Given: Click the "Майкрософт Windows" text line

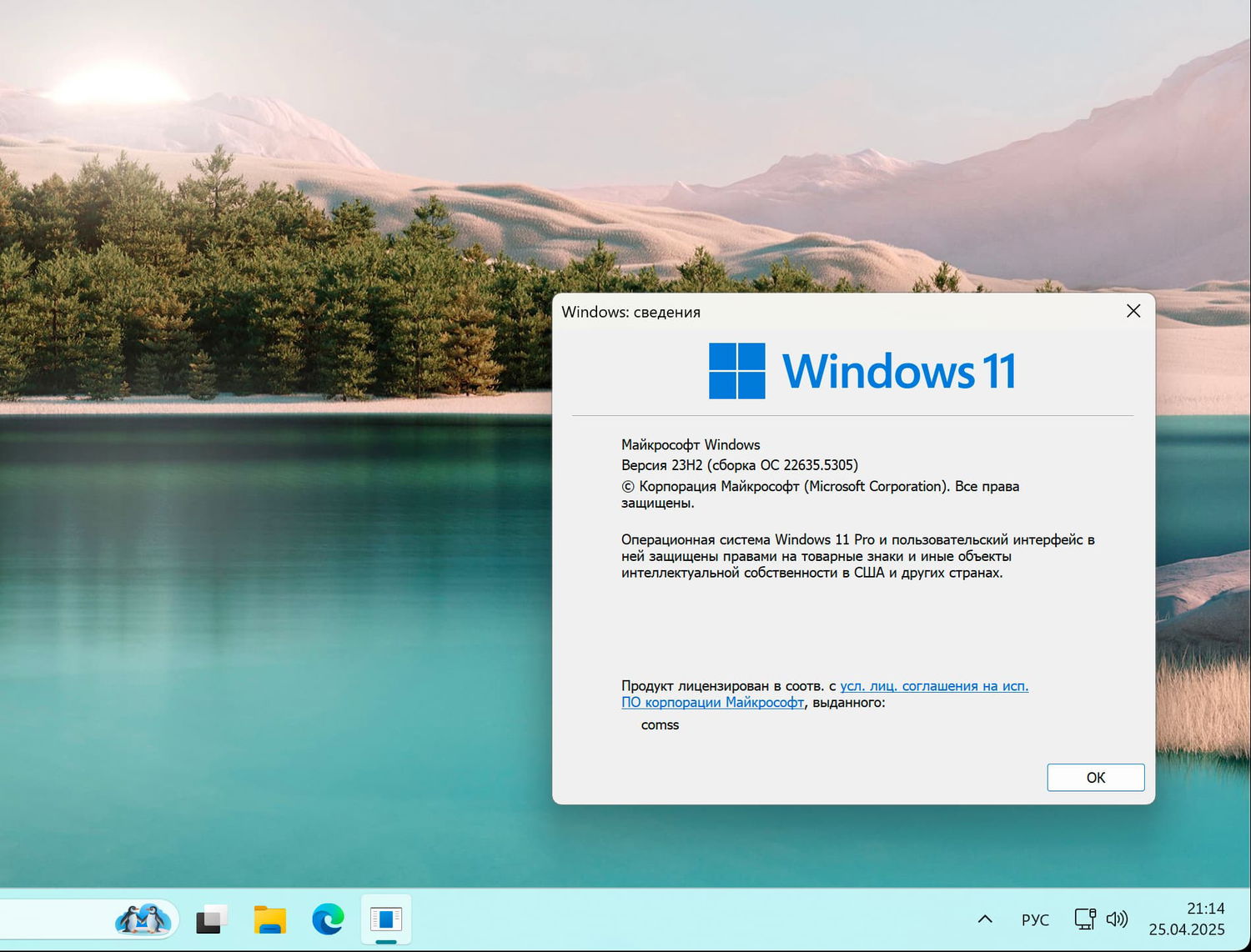Looking at the screenshot, I should [691, 445].
